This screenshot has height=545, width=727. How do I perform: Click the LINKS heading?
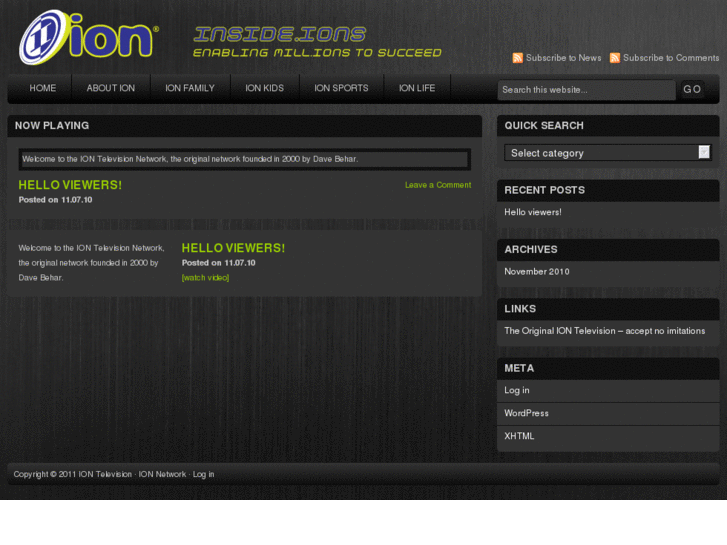coord(520,309)
